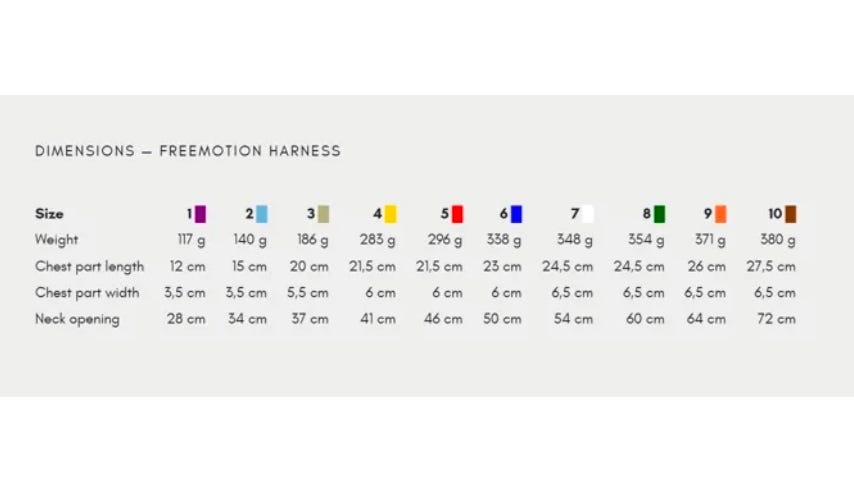854x486 pixels.
Task: Click the Weight row label
Action: tap(56, 240)
